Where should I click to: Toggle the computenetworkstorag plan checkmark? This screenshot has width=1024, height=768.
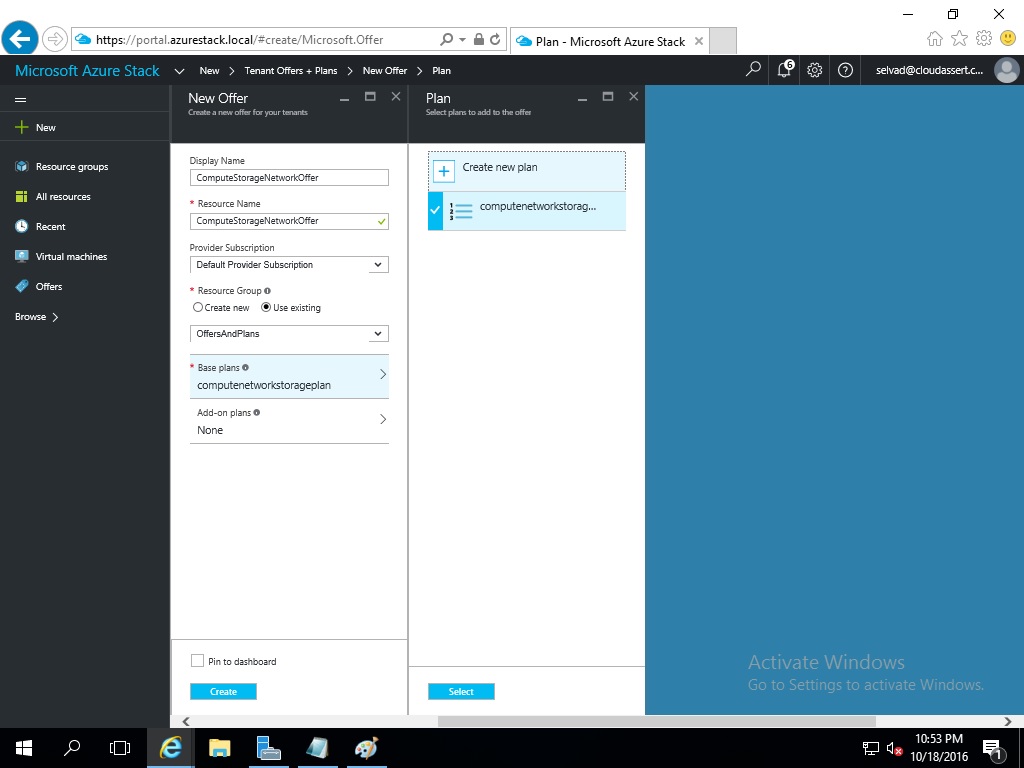coord(435,211)
